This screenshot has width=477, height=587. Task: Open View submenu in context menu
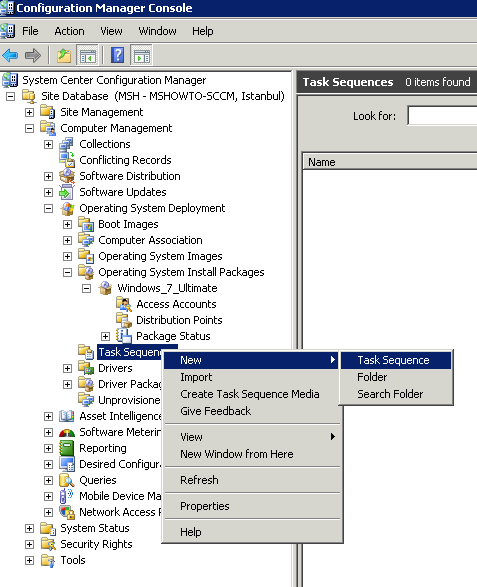click(252, 437)
